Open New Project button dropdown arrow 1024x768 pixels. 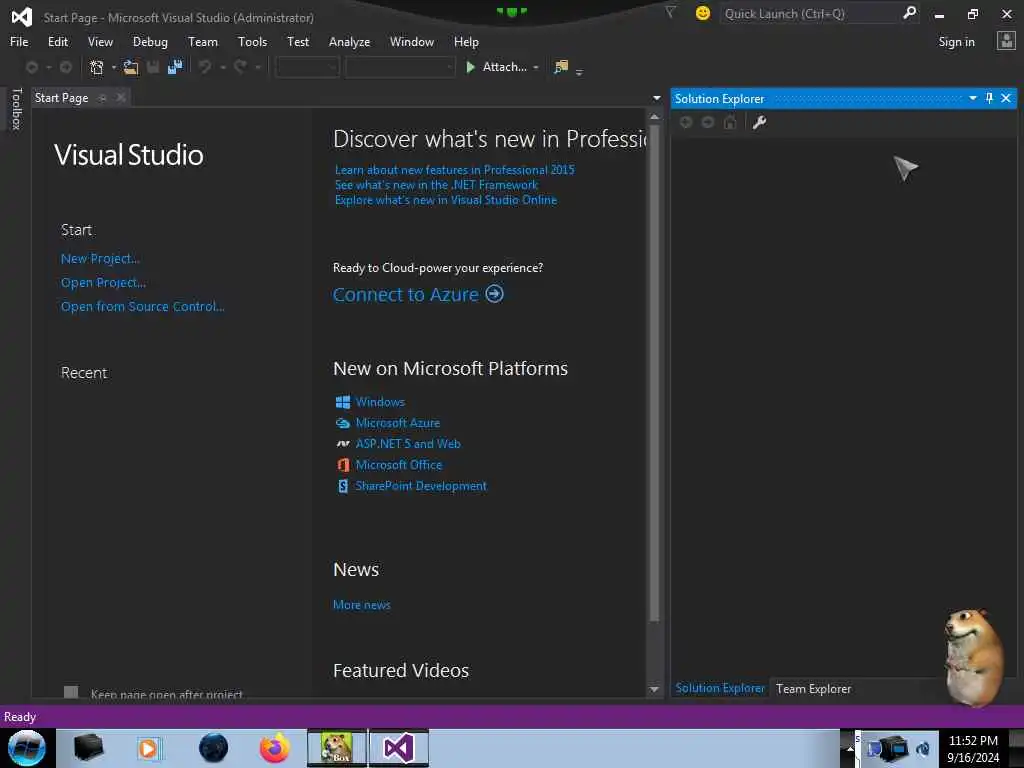(114, 67)
